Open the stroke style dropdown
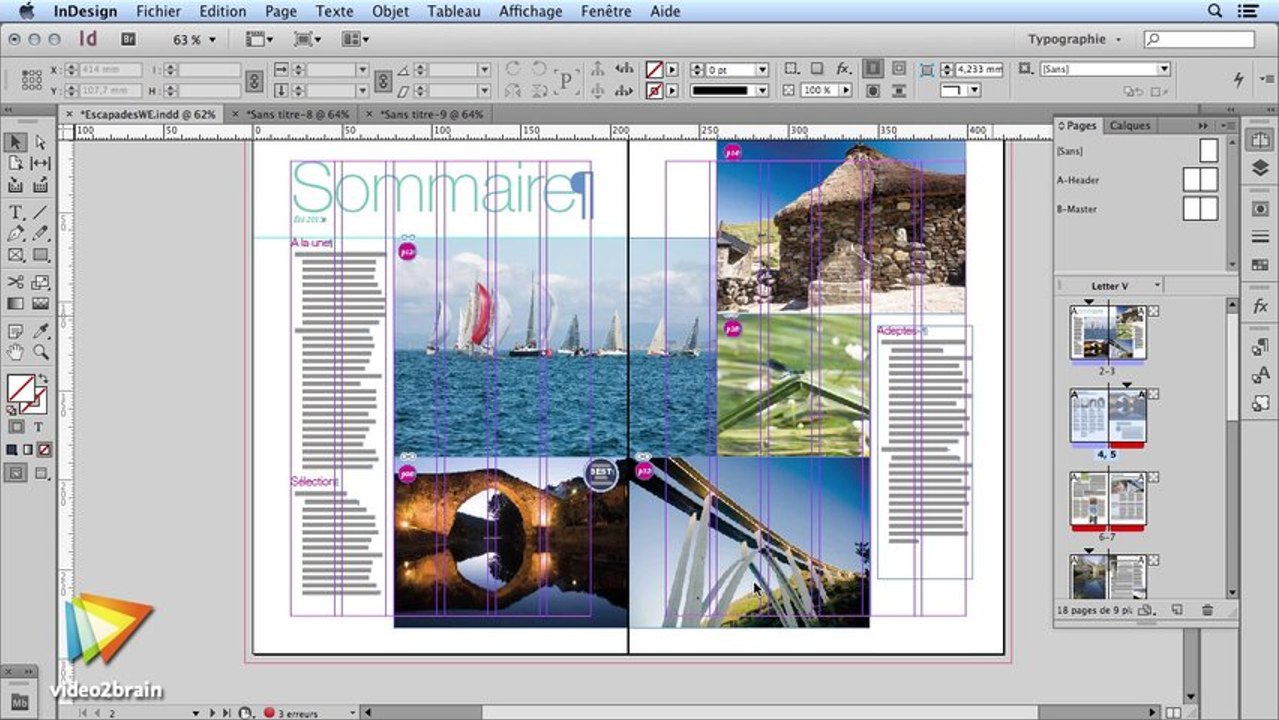 click(x=764, y=90)
